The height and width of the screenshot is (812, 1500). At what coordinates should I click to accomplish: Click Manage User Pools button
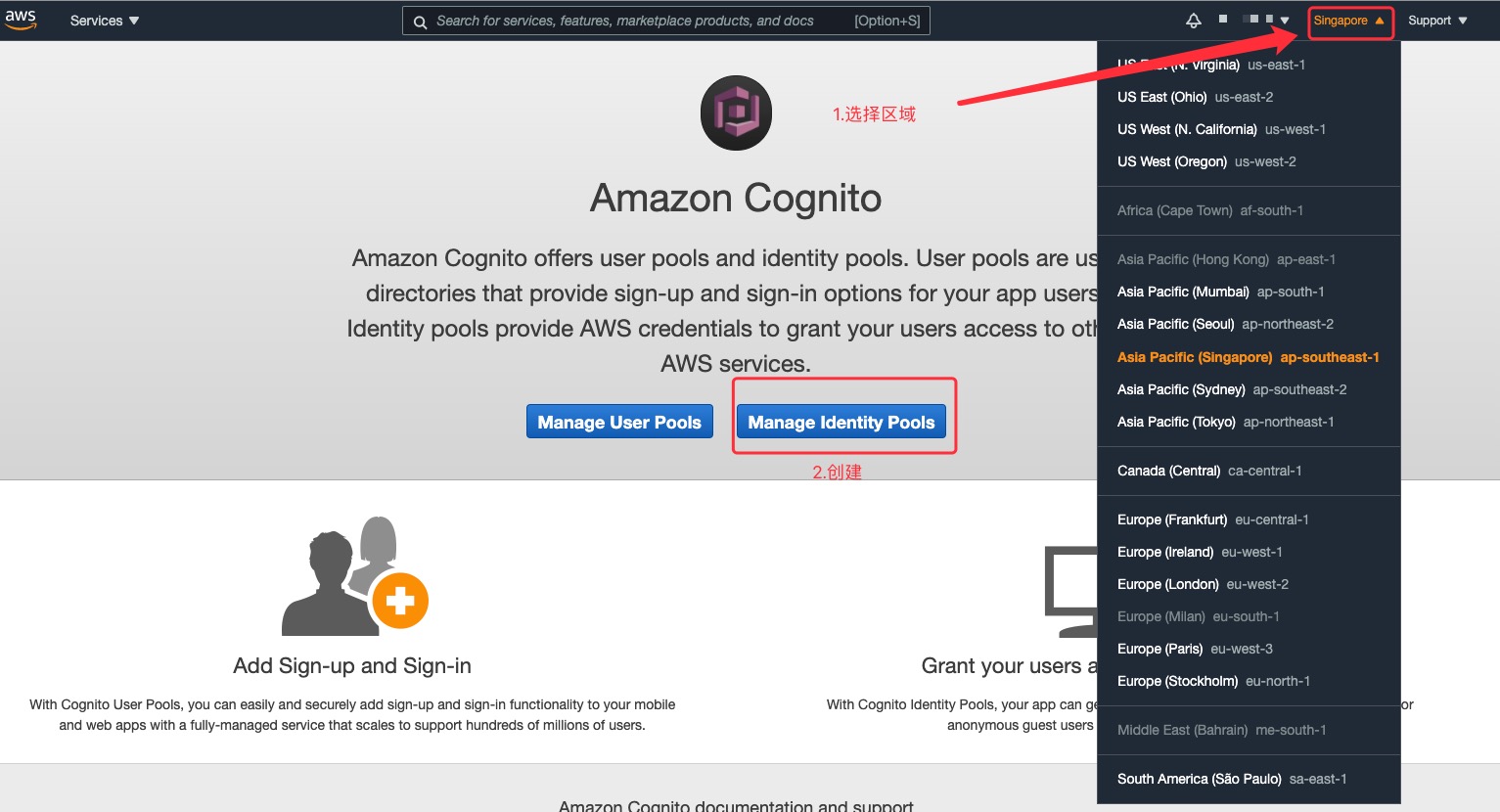(x=619, y=422)
